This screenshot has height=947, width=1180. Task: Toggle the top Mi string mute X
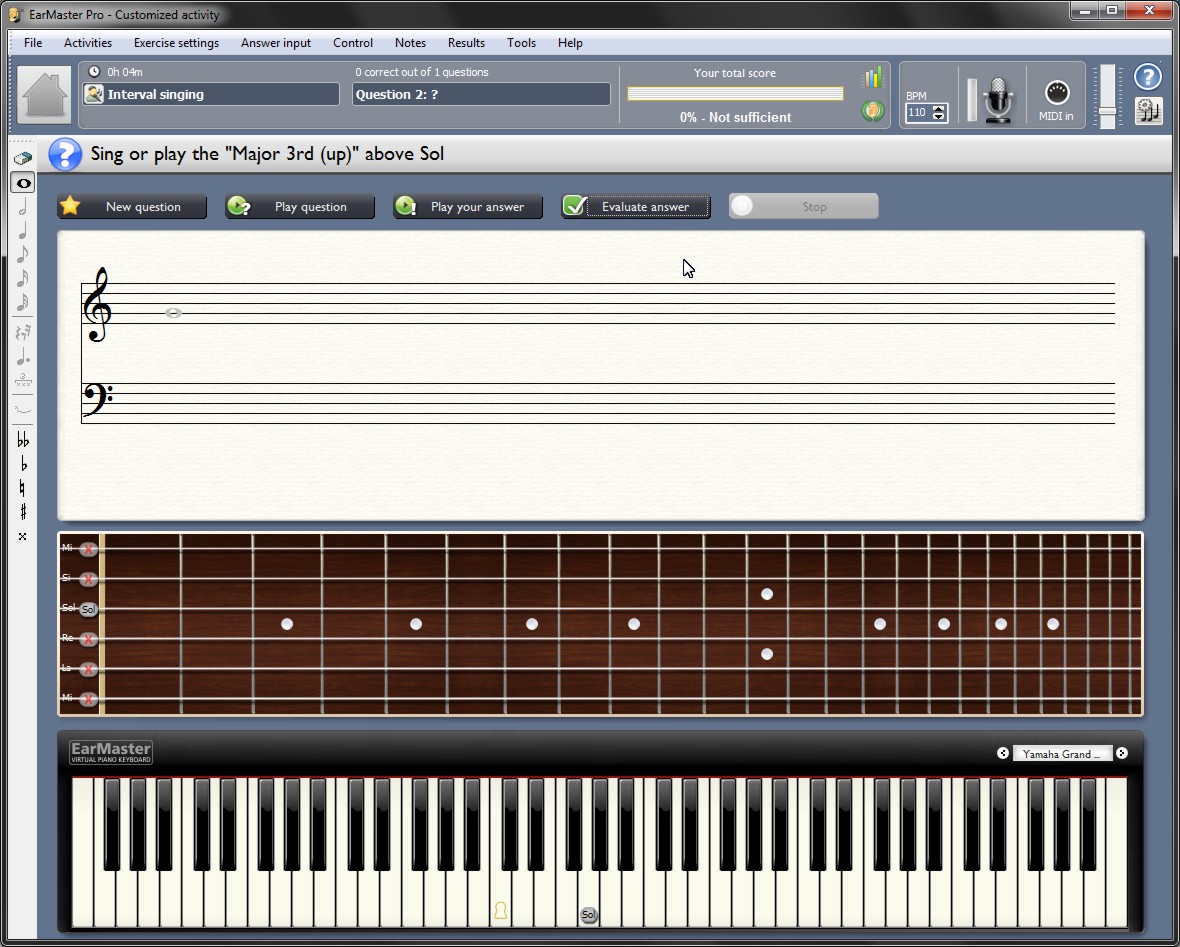point(89,549)
